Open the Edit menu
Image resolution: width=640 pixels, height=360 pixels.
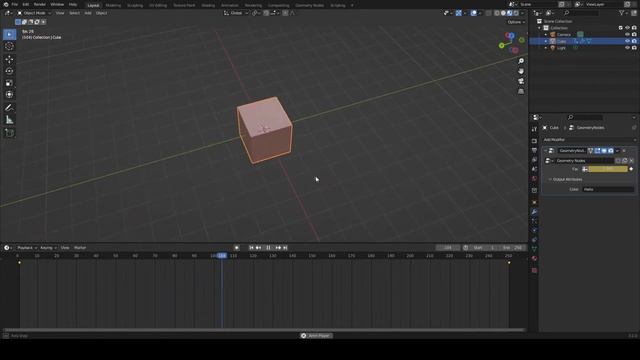(26, 4)
